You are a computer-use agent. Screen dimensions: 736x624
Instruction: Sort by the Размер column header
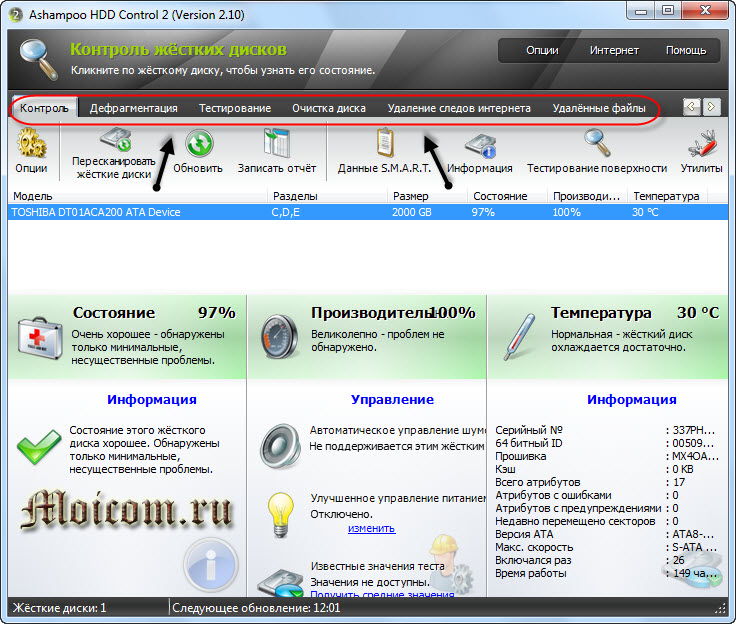point(427,196)
